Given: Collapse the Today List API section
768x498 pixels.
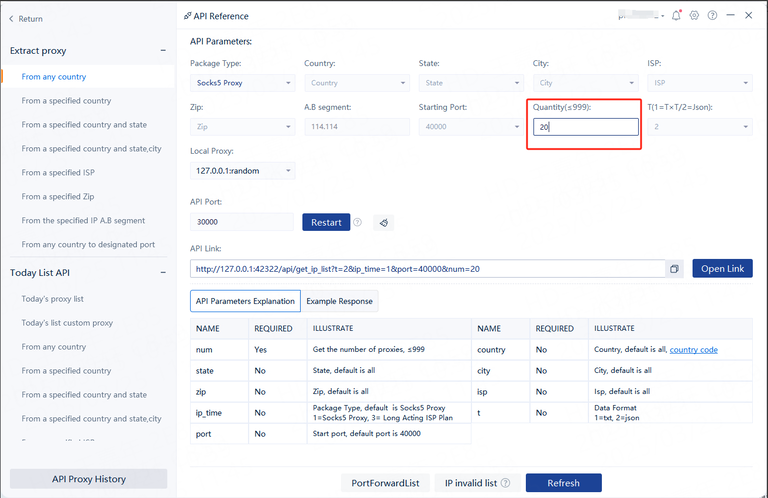Looking at the screenshot, I should [x=163, y=272].
